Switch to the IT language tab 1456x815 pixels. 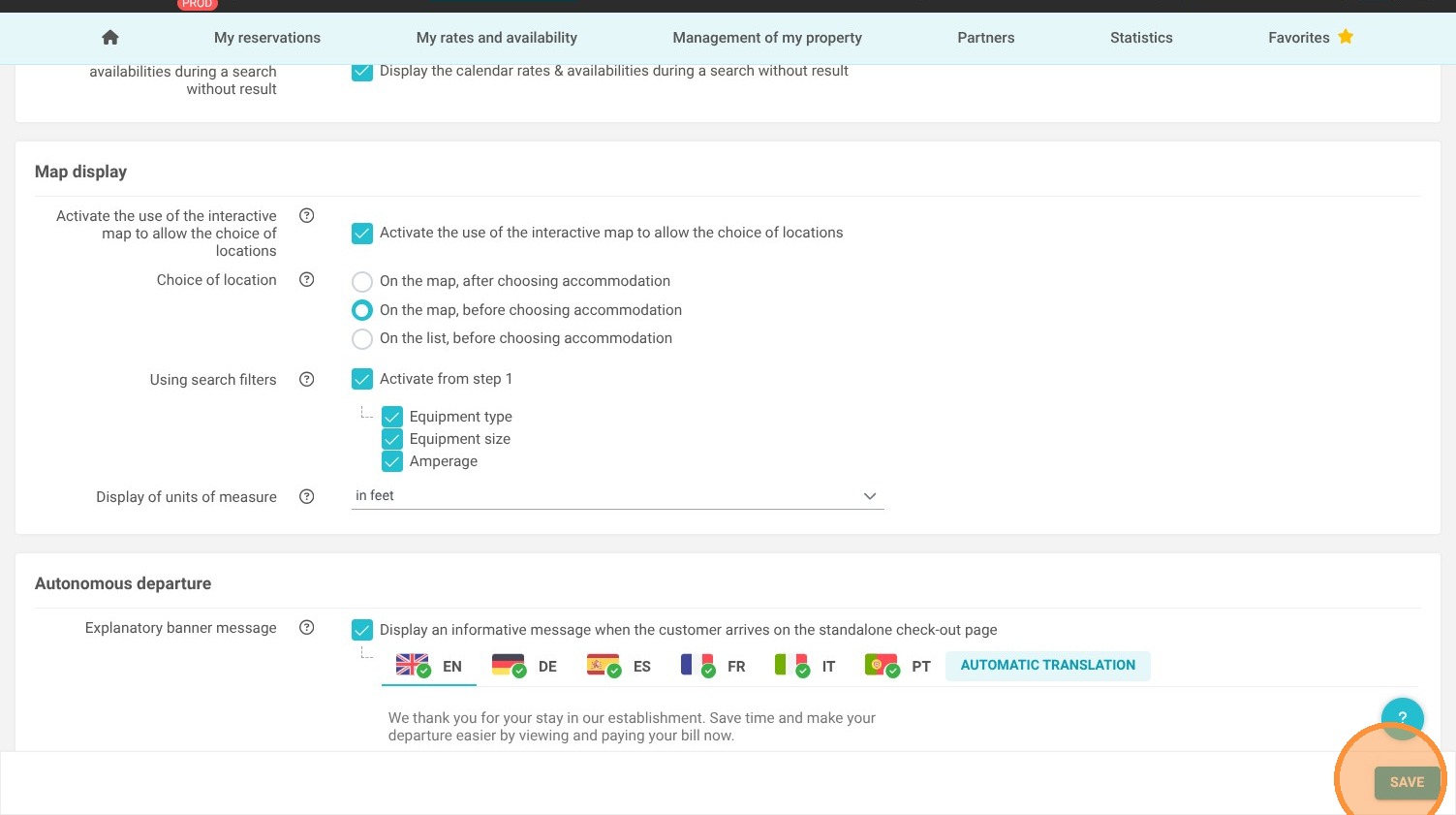tap(805, 667)
